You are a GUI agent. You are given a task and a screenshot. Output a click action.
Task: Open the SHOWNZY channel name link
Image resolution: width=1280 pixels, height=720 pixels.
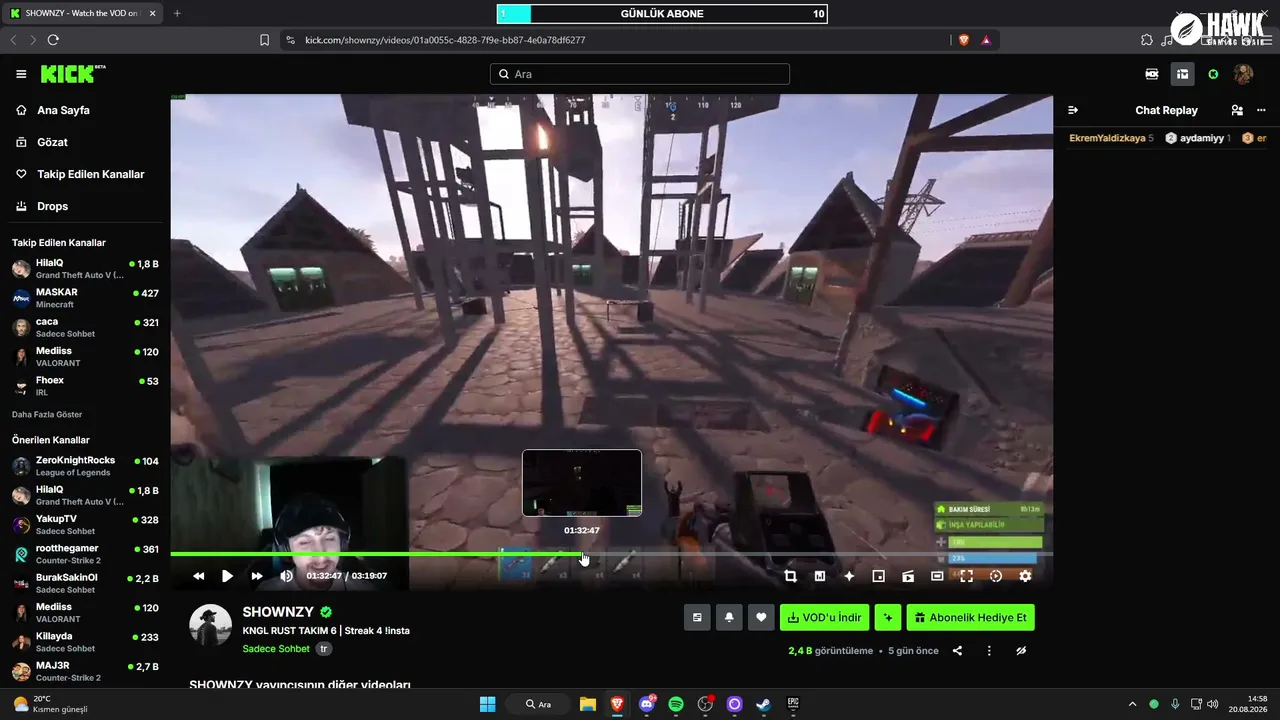click(278, 612)
